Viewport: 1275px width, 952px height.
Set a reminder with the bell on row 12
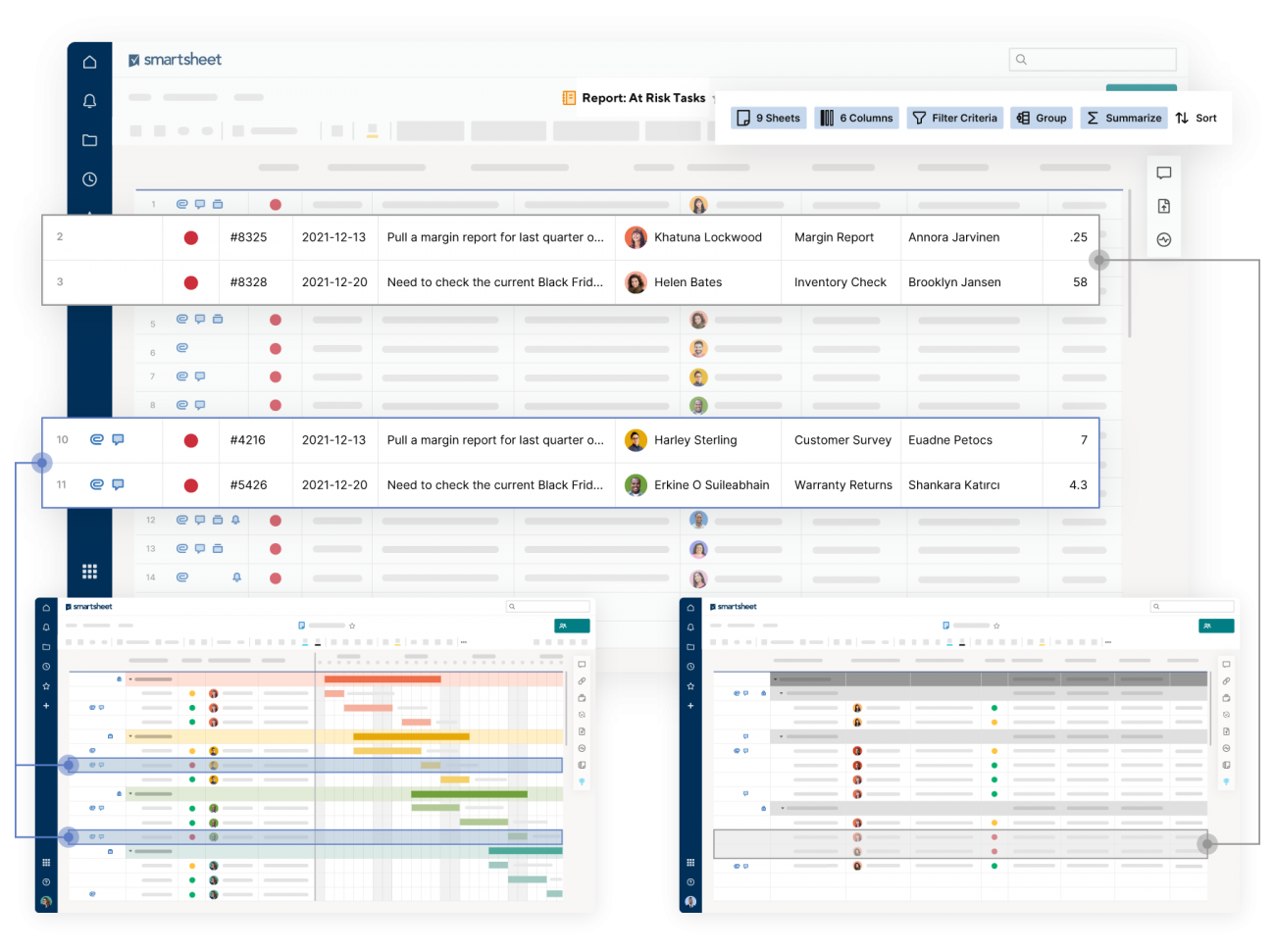235,520
